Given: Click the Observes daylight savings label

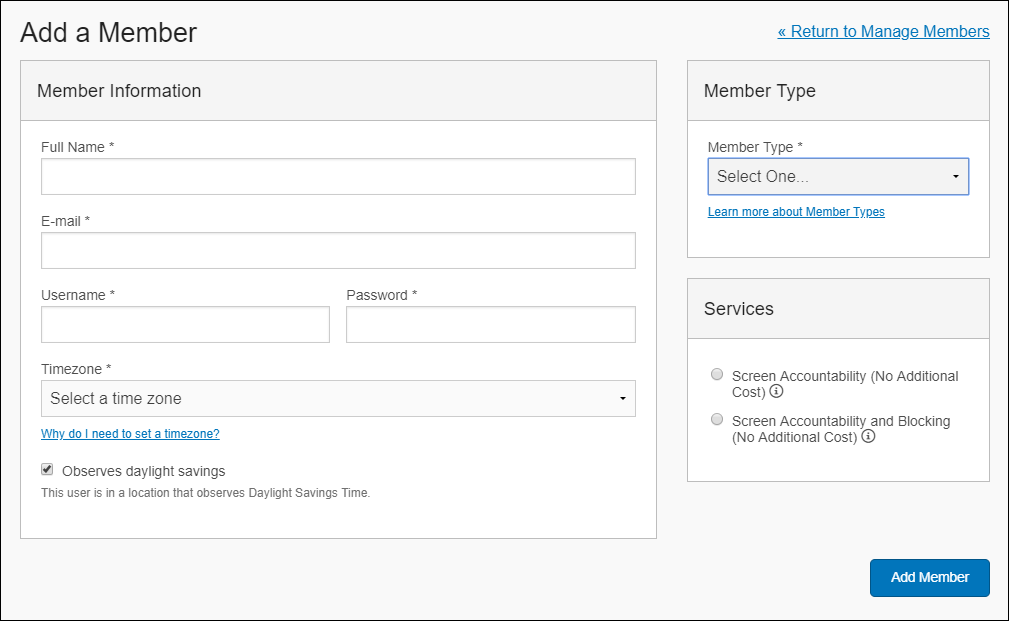Looking at the screenshot, I should click(x=143, y=471).
